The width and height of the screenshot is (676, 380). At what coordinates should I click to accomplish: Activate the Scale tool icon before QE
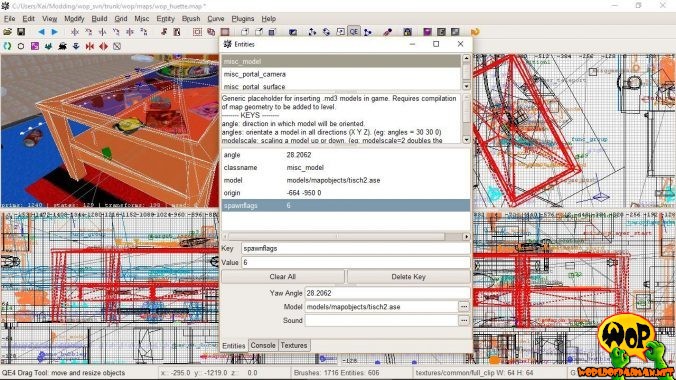click(340, 32)
